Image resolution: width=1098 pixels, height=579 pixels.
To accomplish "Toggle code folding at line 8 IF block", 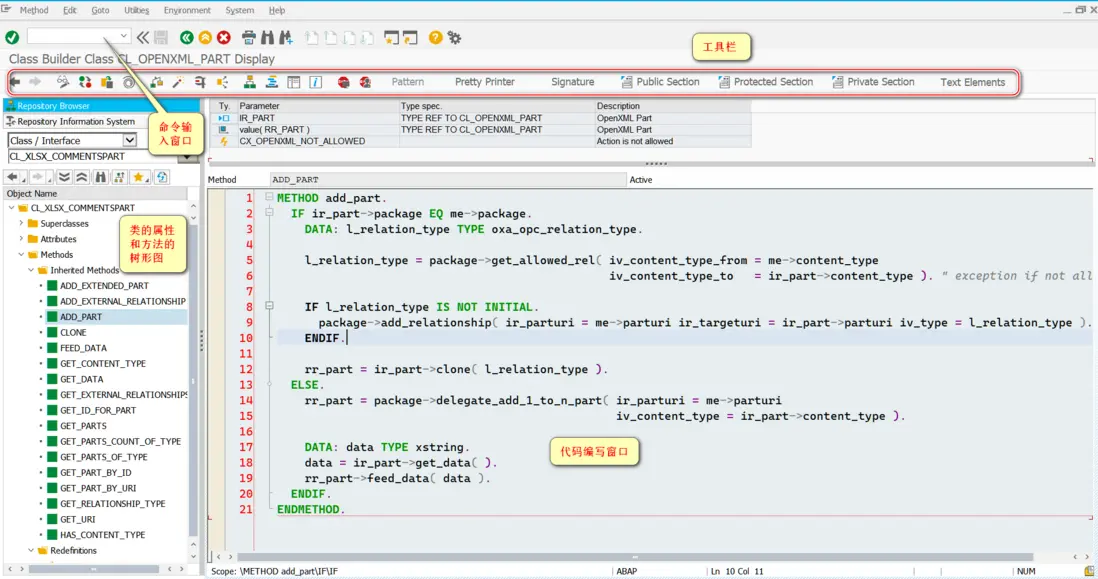I will click(x=269, y=307).
